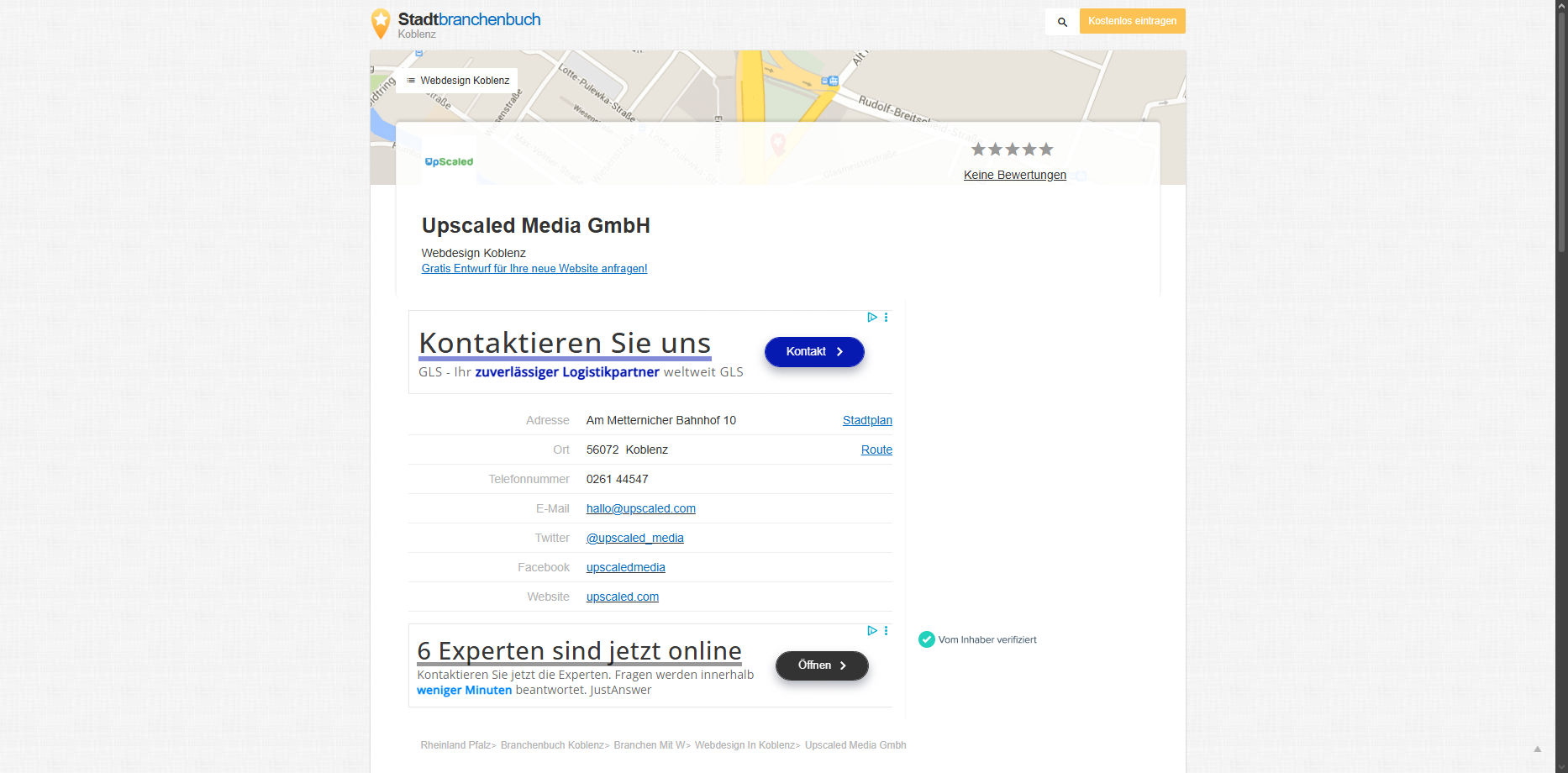Image resolution: width=1568 pixels, height=773 pixels.
Task: Open ad options dots on JustAnswer ad
Action: coord(886,631)
